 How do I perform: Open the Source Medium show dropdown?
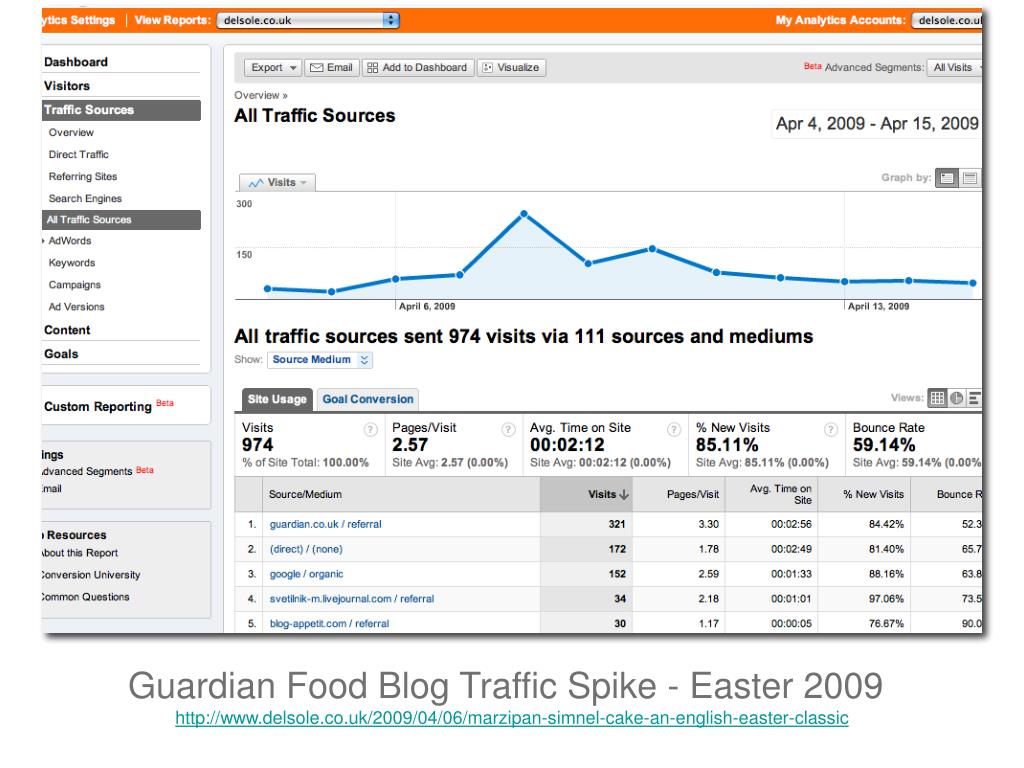point(321,360)
